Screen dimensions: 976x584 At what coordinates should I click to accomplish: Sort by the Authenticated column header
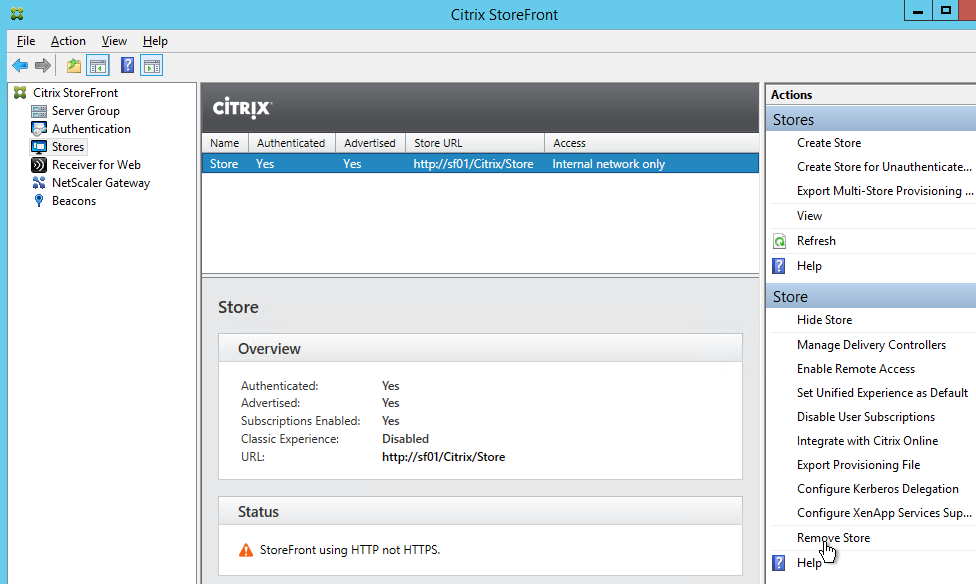click(291, 143)
